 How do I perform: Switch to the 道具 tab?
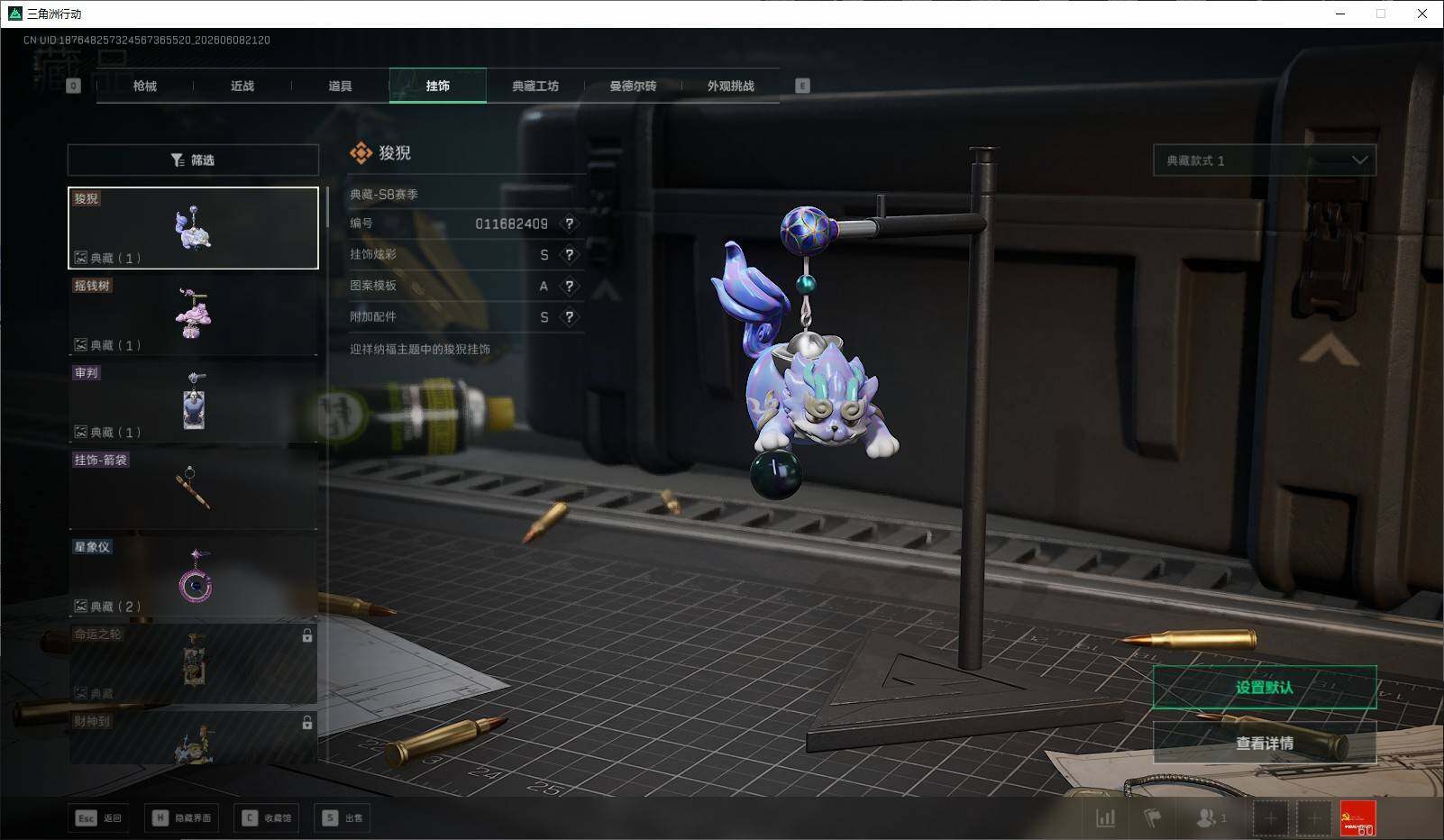tap(340, 86)
